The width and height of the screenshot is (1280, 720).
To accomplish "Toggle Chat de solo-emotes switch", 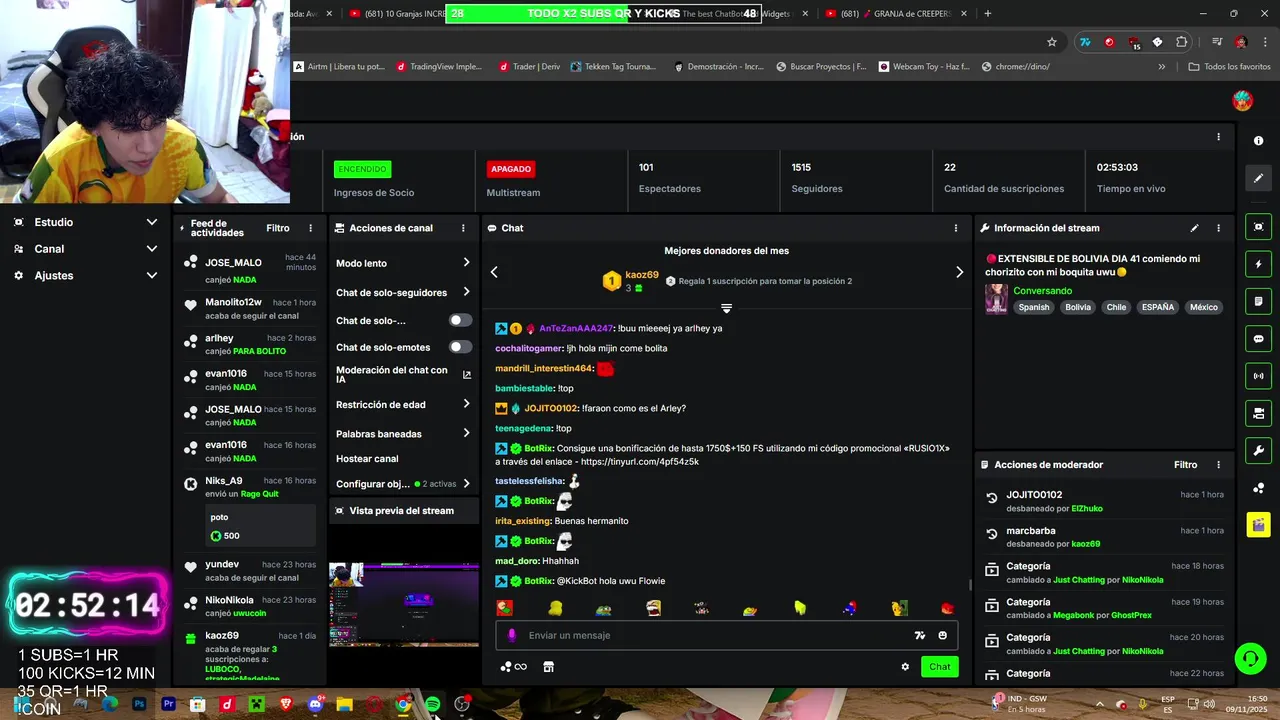I will (x=460, y=347).
